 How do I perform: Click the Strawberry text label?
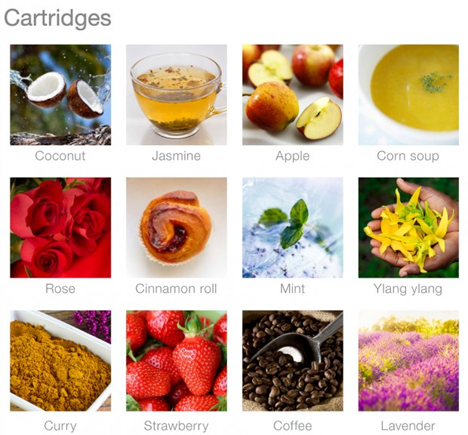click(x=176, y=426)
